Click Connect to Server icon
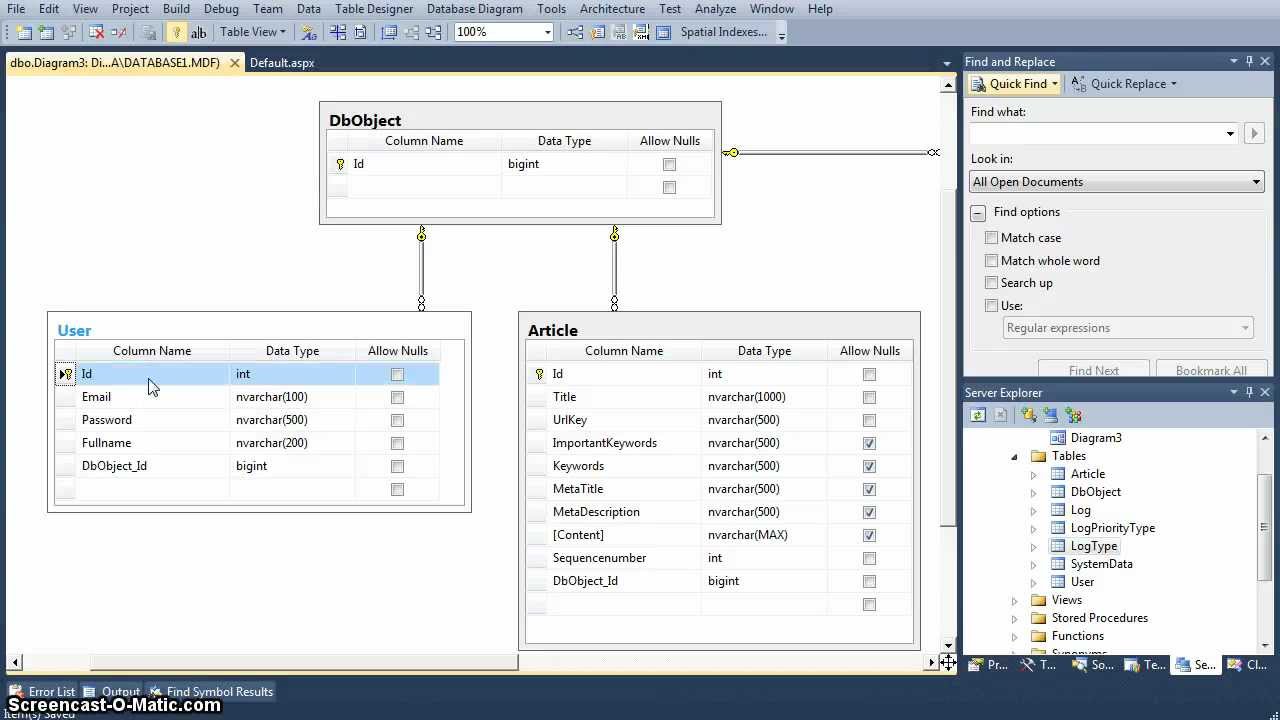1280x720 pixels. pyautogui.click(x=1050, y=415)
